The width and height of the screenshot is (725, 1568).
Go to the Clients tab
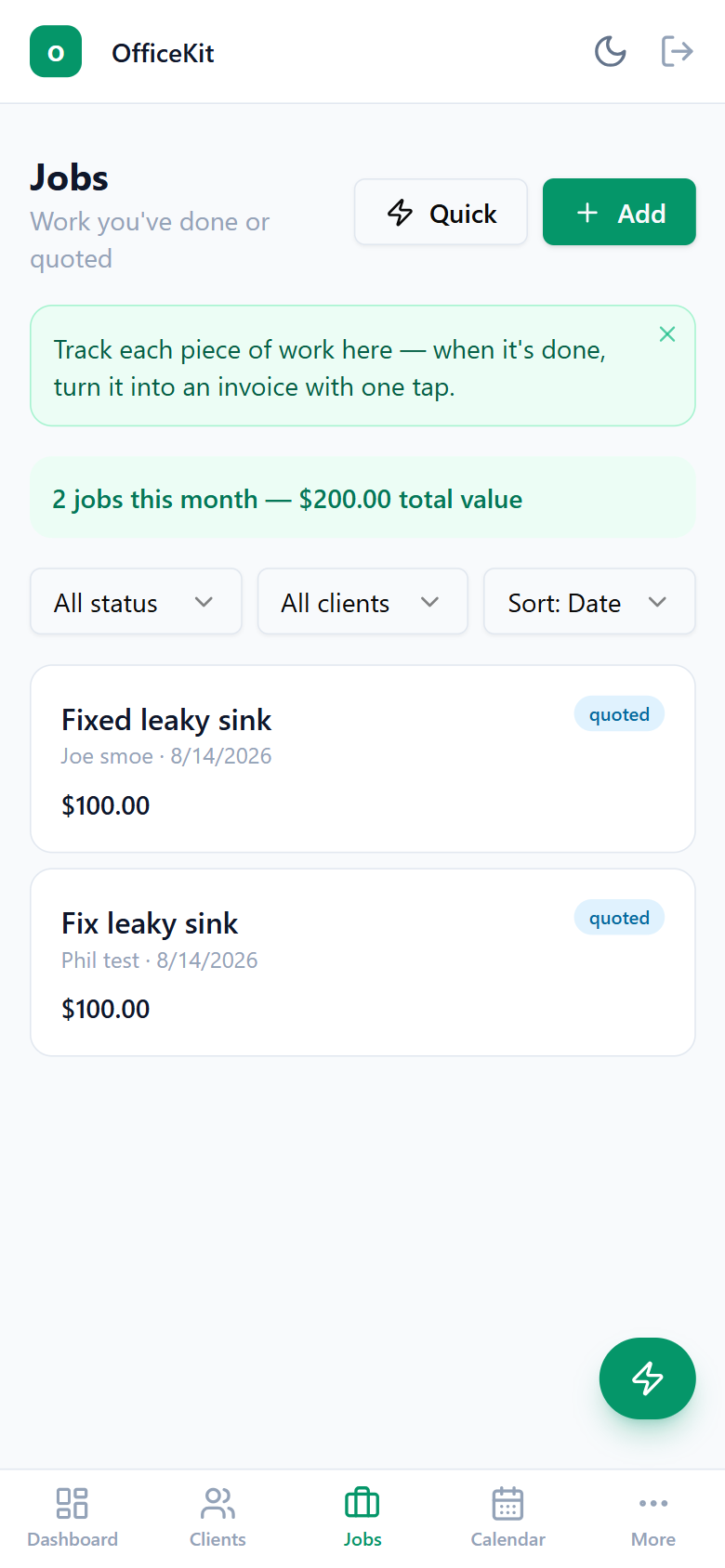(217, 1517)
